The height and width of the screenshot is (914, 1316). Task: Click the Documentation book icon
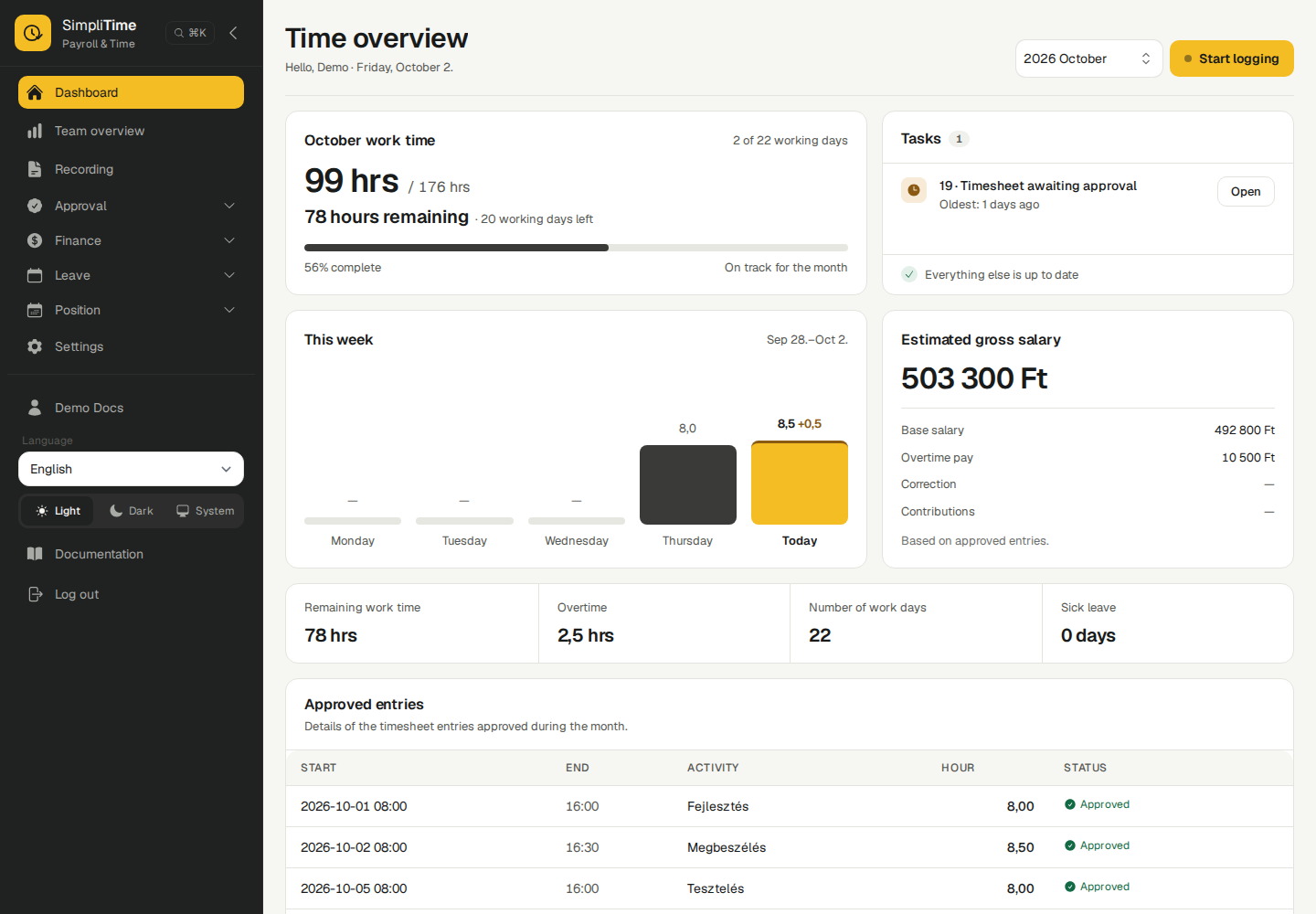tap(35, 554)
